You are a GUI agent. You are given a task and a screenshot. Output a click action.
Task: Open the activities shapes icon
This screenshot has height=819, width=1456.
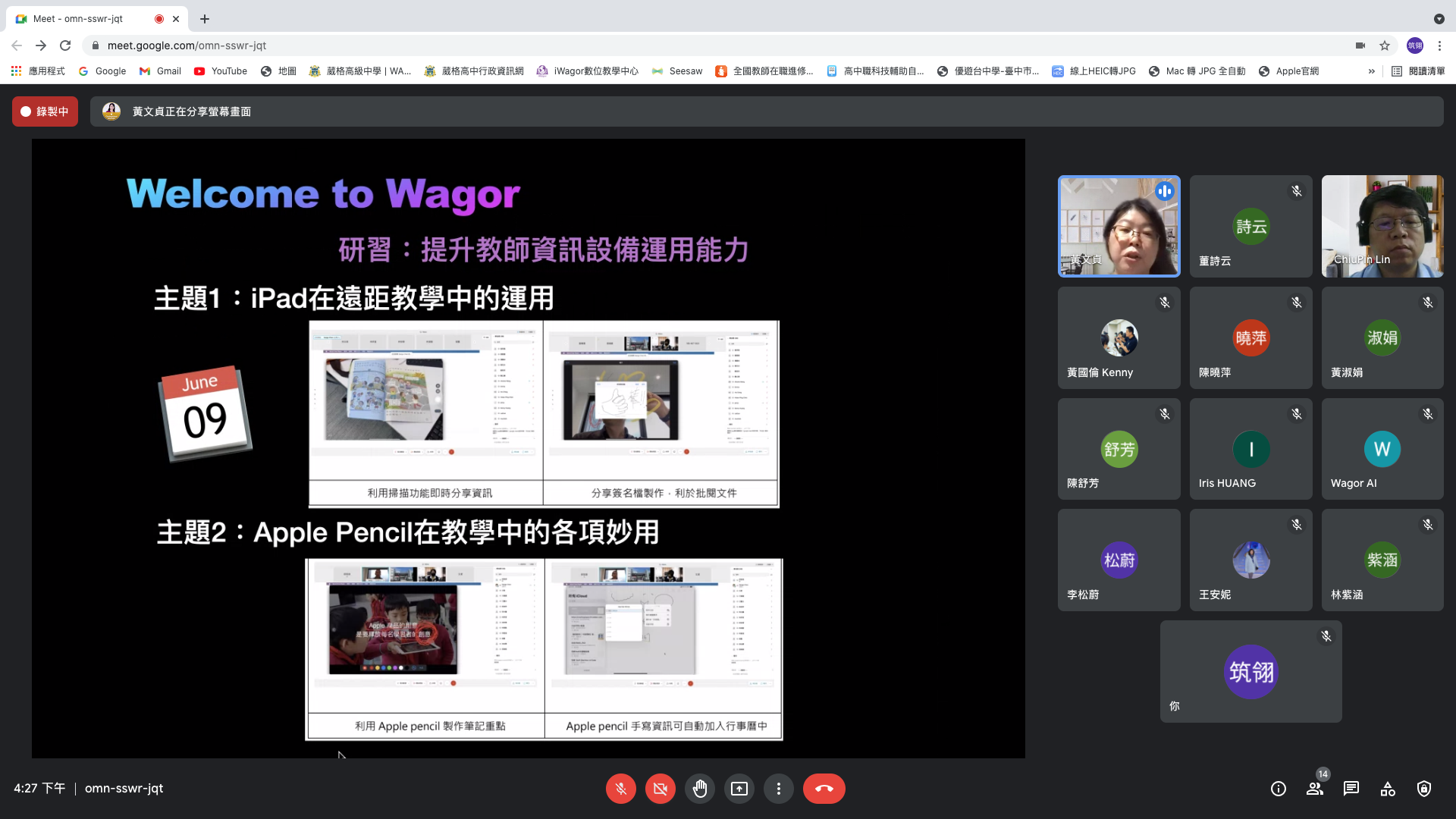(x=1388, y=789)
